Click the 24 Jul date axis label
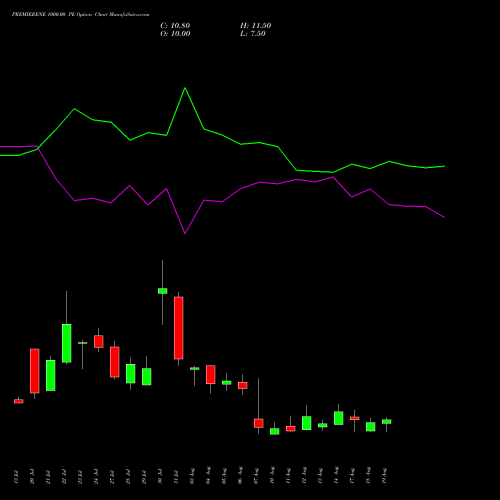The image size is (500, 500). tap(96, 476)
